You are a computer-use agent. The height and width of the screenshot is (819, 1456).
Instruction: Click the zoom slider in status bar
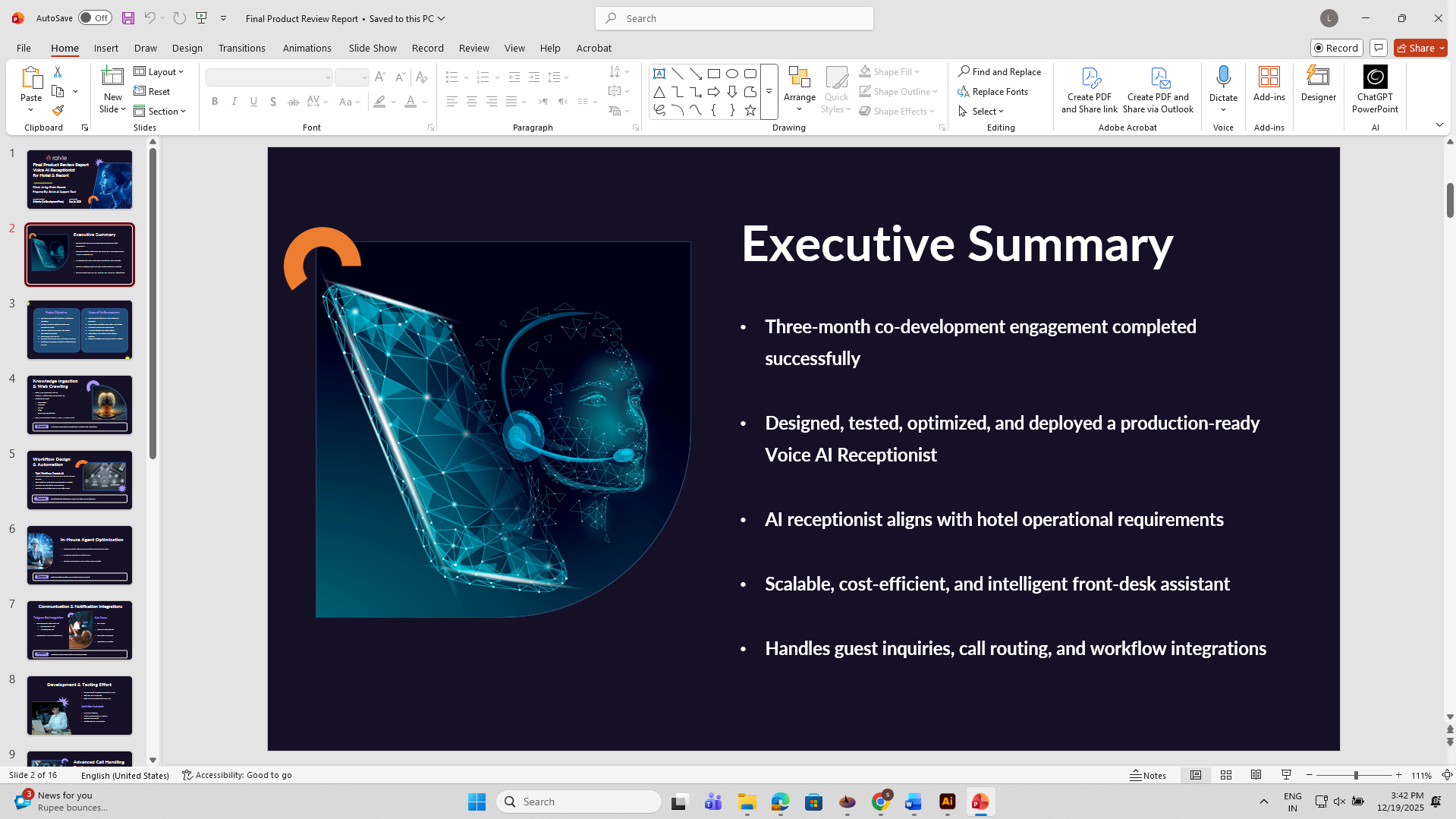(x=1354, y=775)
